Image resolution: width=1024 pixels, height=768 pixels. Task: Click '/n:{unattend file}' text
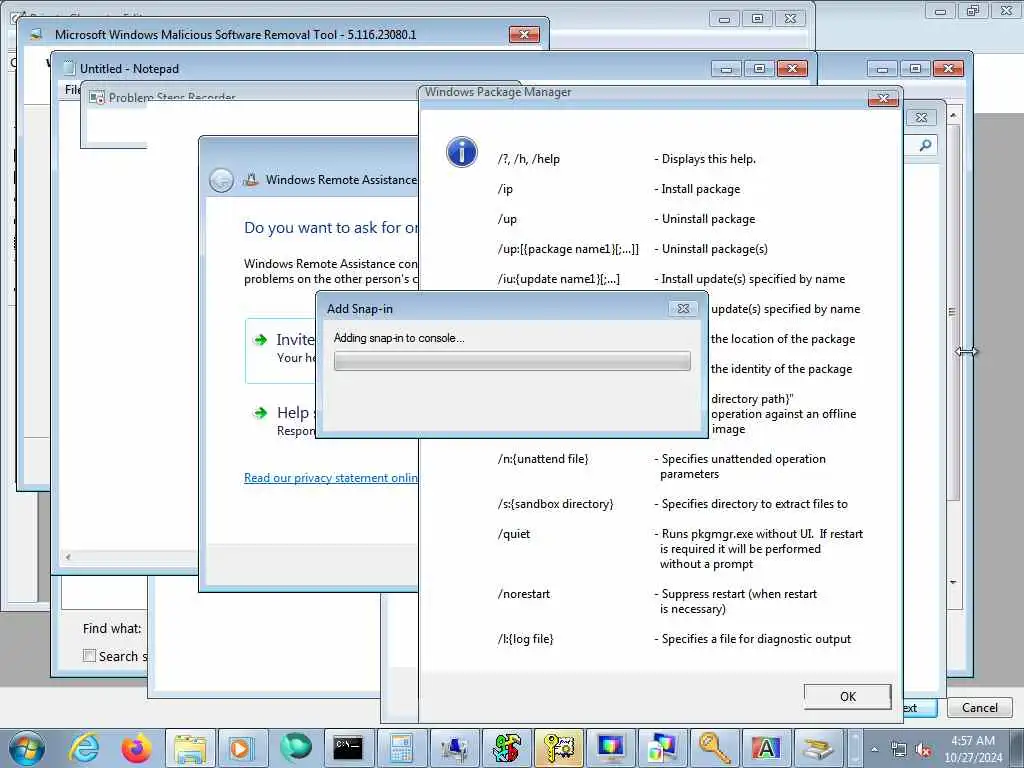[x=543, y=458]
